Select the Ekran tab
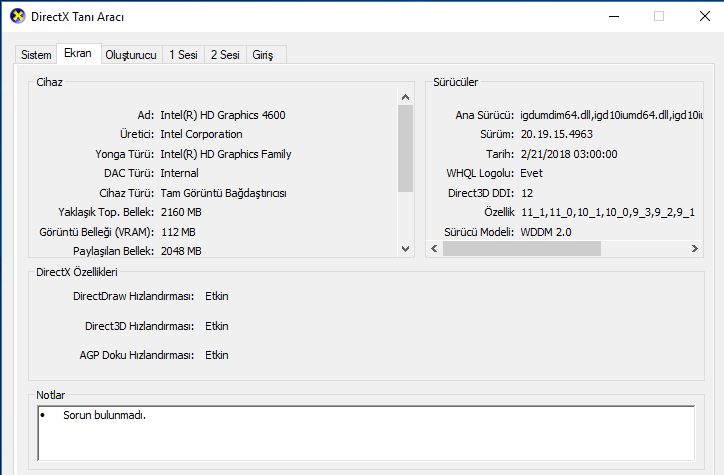This screenshot has height=475, width=724. pos(78,53)
